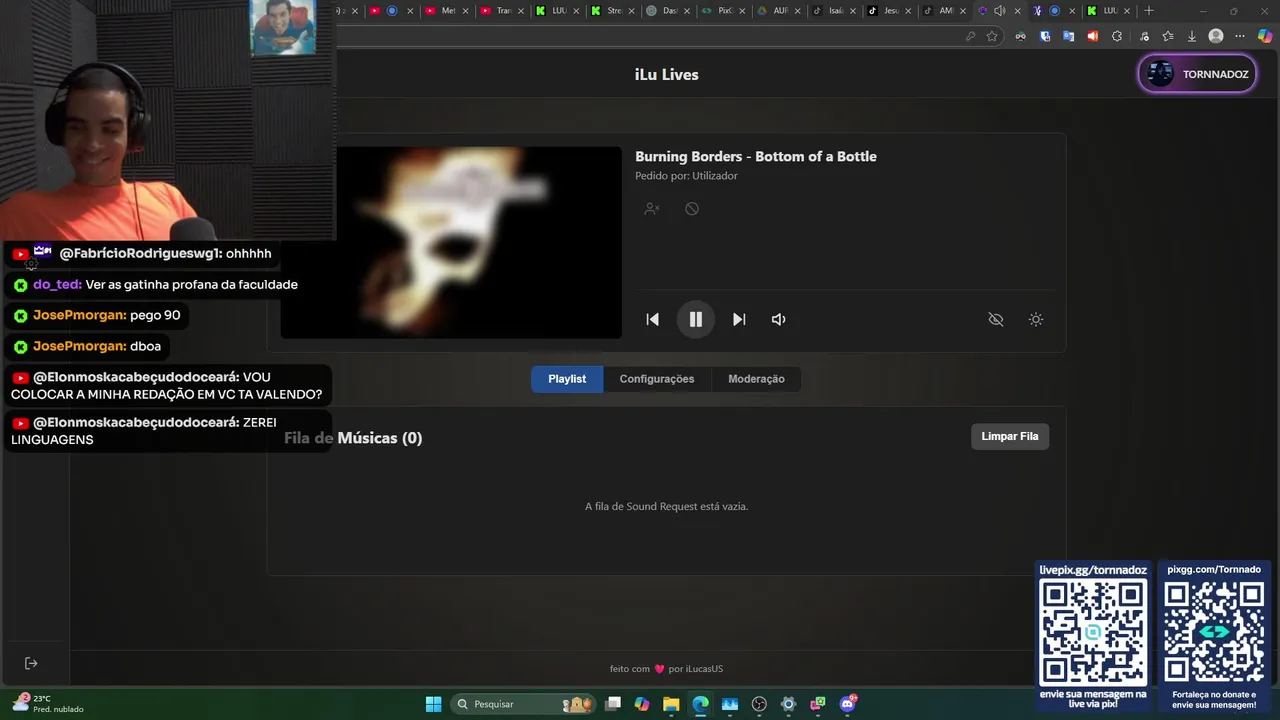The image size is (1280, 720).
Task: Open the Configurações tab
Action: pos(656,379)
